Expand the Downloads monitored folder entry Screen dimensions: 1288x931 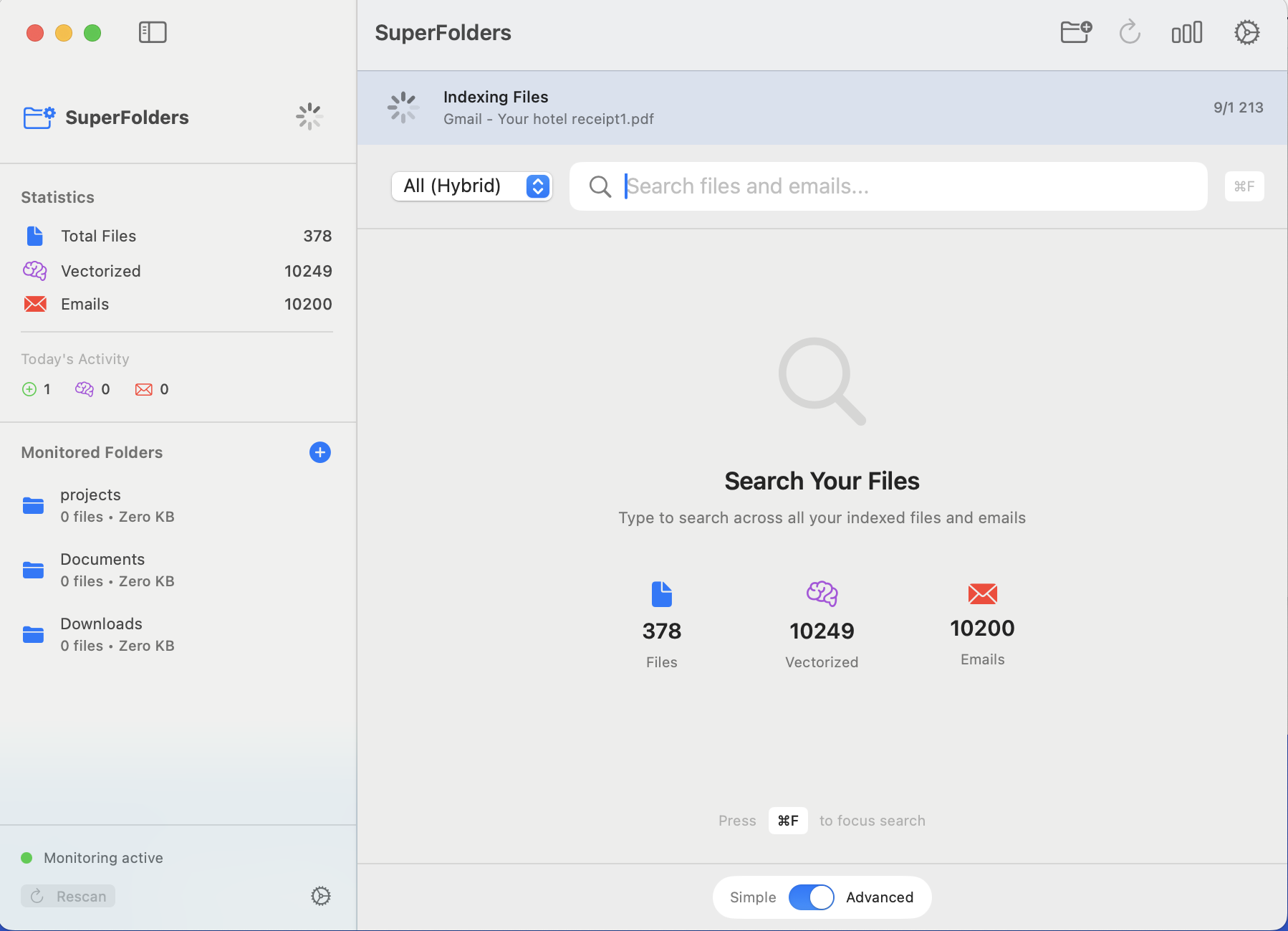(101, 633)
